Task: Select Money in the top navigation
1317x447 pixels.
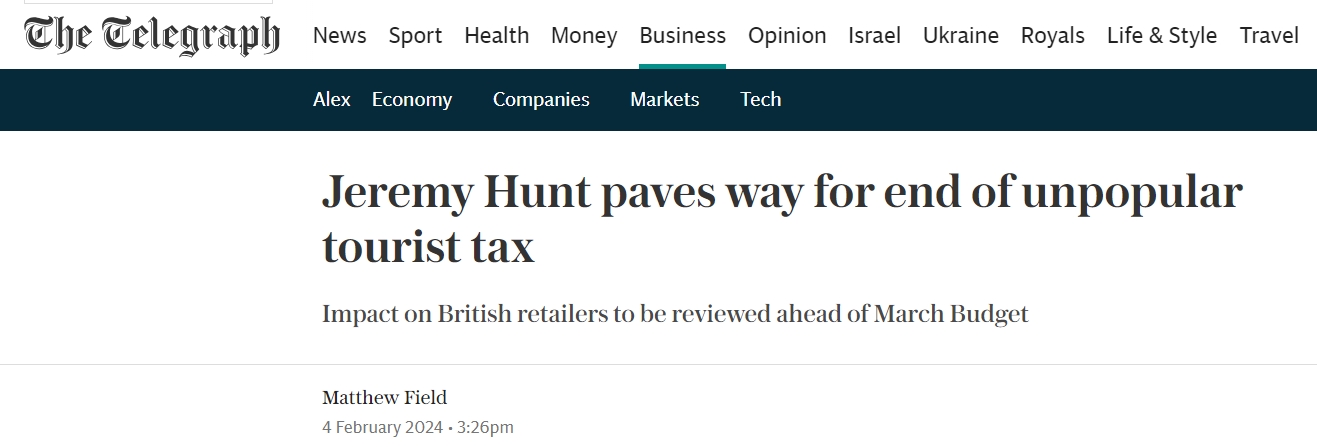Action: click(x=584, y=36)
